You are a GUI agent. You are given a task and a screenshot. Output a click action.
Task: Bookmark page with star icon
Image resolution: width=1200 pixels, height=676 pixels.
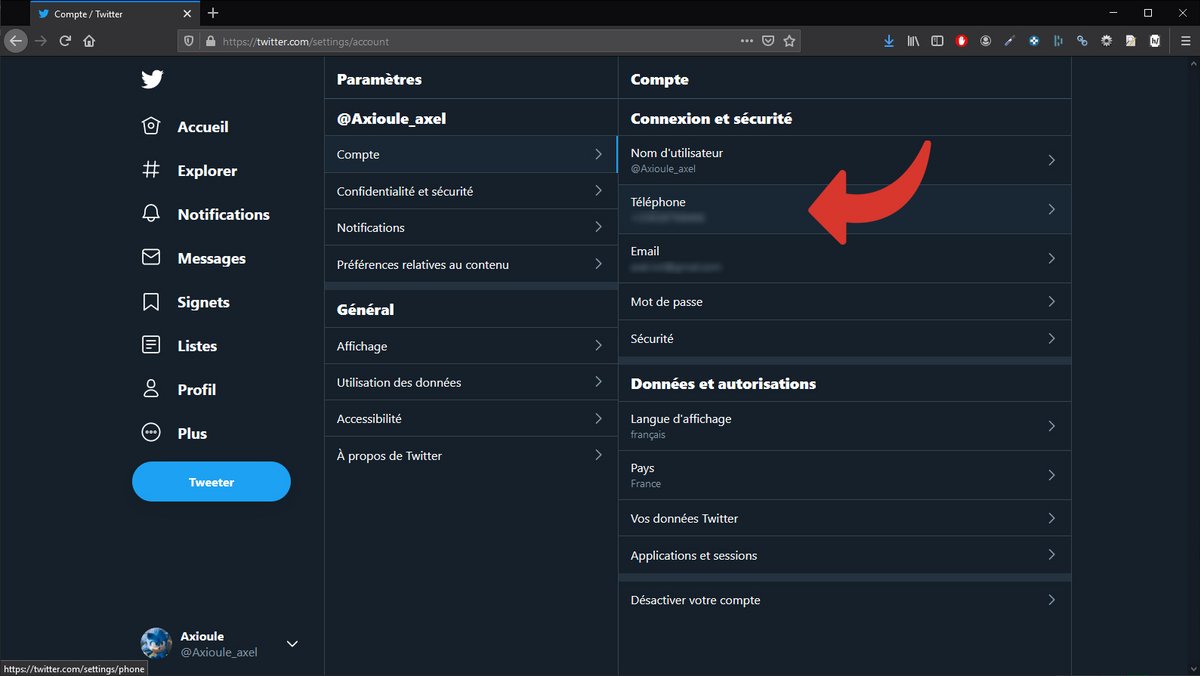point(789,41)
